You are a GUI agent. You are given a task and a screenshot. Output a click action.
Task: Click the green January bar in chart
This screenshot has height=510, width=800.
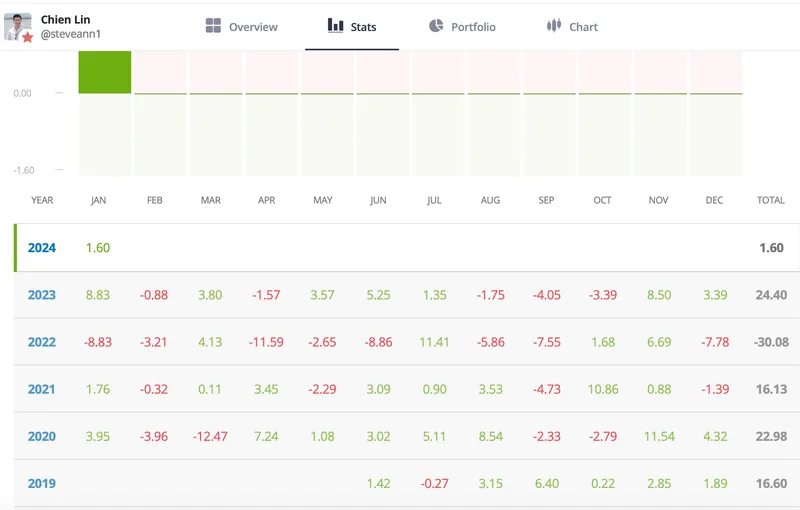click(105, 72)
